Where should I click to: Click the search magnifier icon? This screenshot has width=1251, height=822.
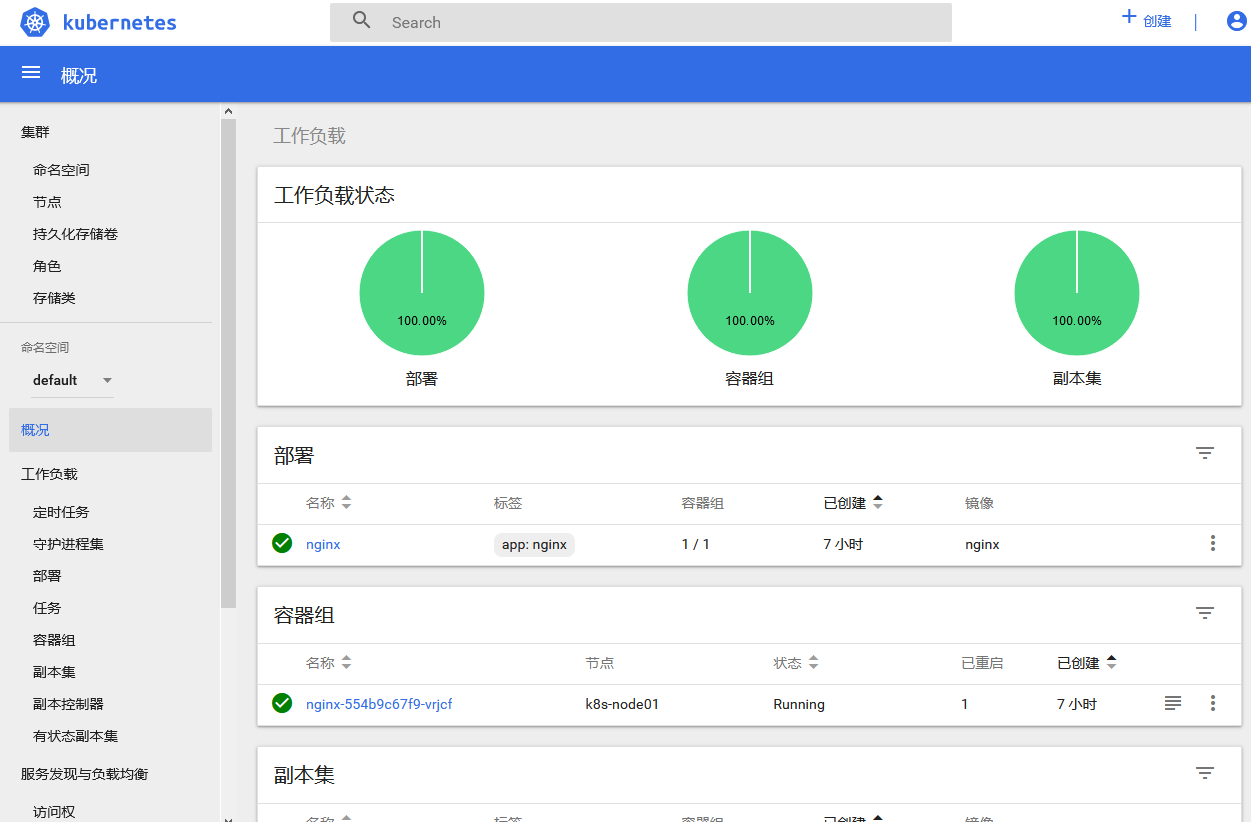pos(362,21)
